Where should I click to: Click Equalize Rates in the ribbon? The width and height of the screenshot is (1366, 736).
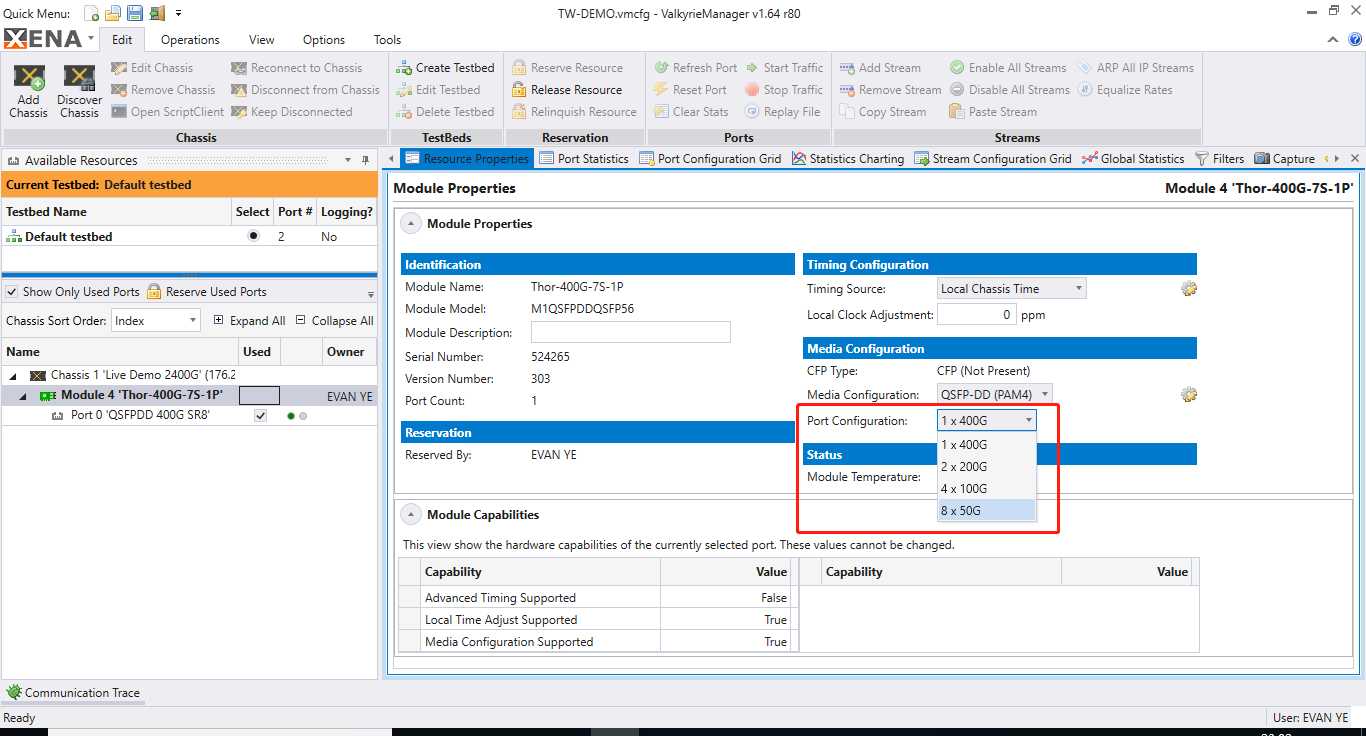1124,90
